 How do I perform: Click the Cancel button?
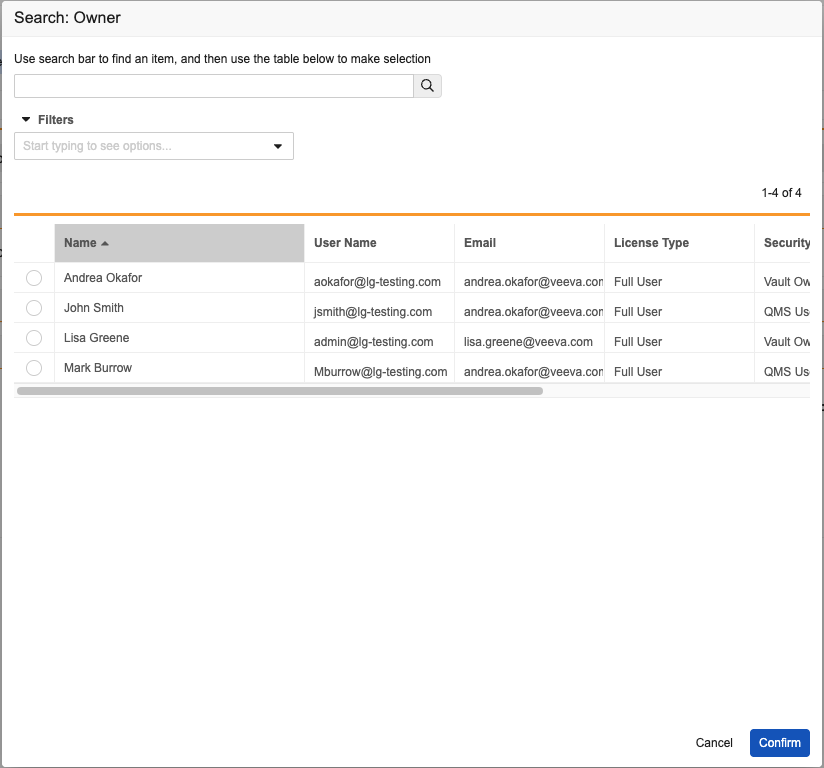click(714, 743)
